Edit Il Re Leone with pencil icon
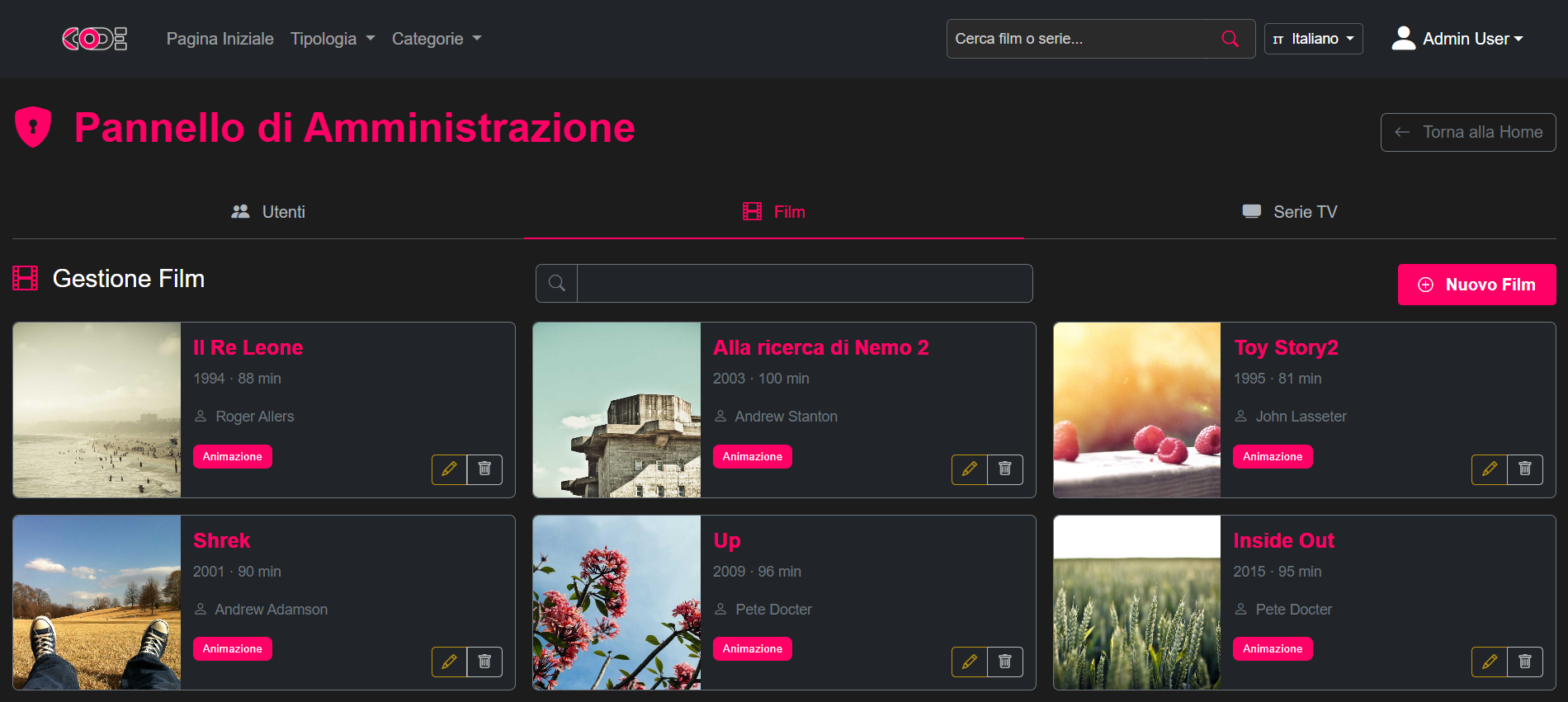The width and height of the screenshot is (1568, 702). click(x=449, y=469)
